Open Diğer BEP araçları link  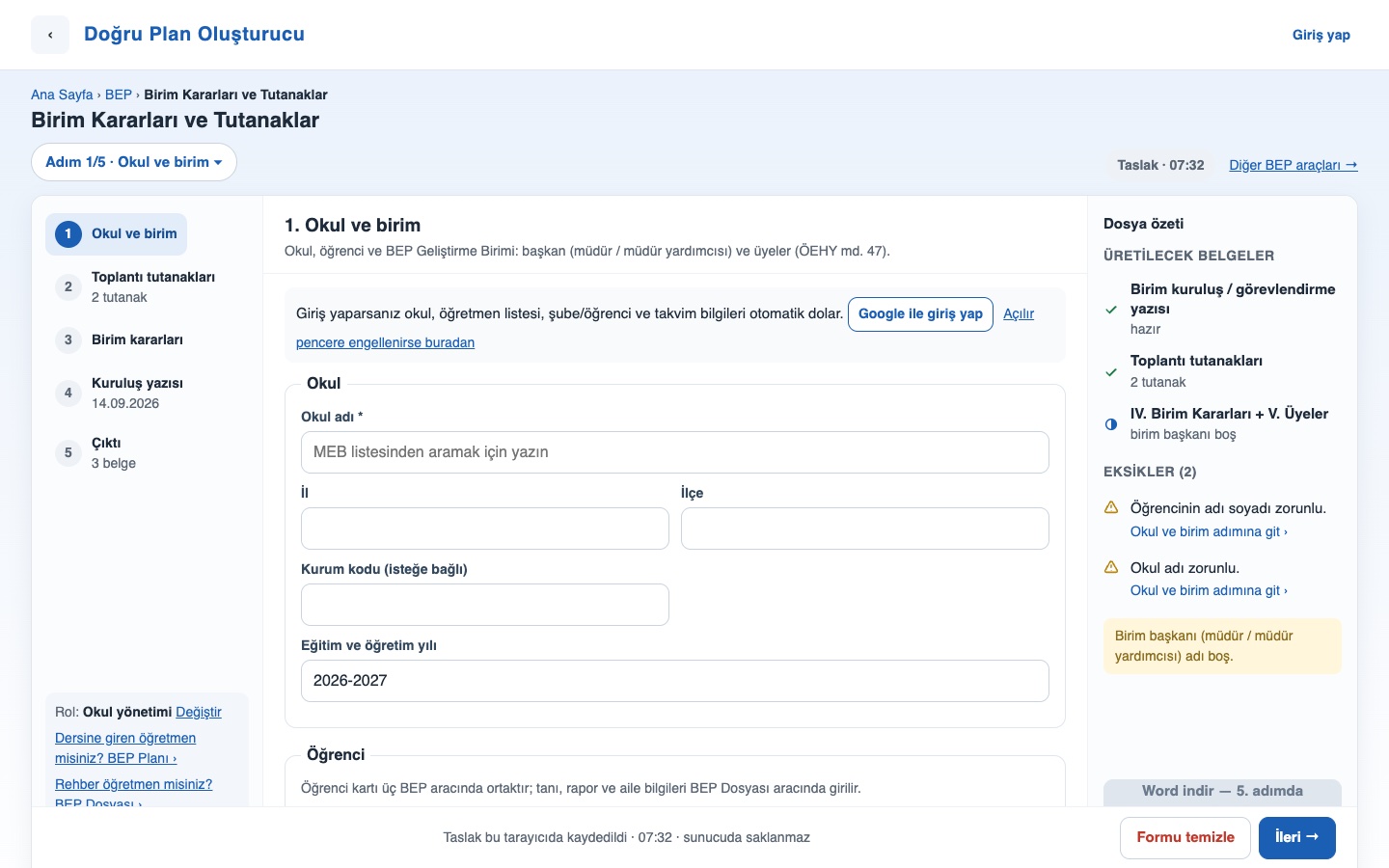1294,165
